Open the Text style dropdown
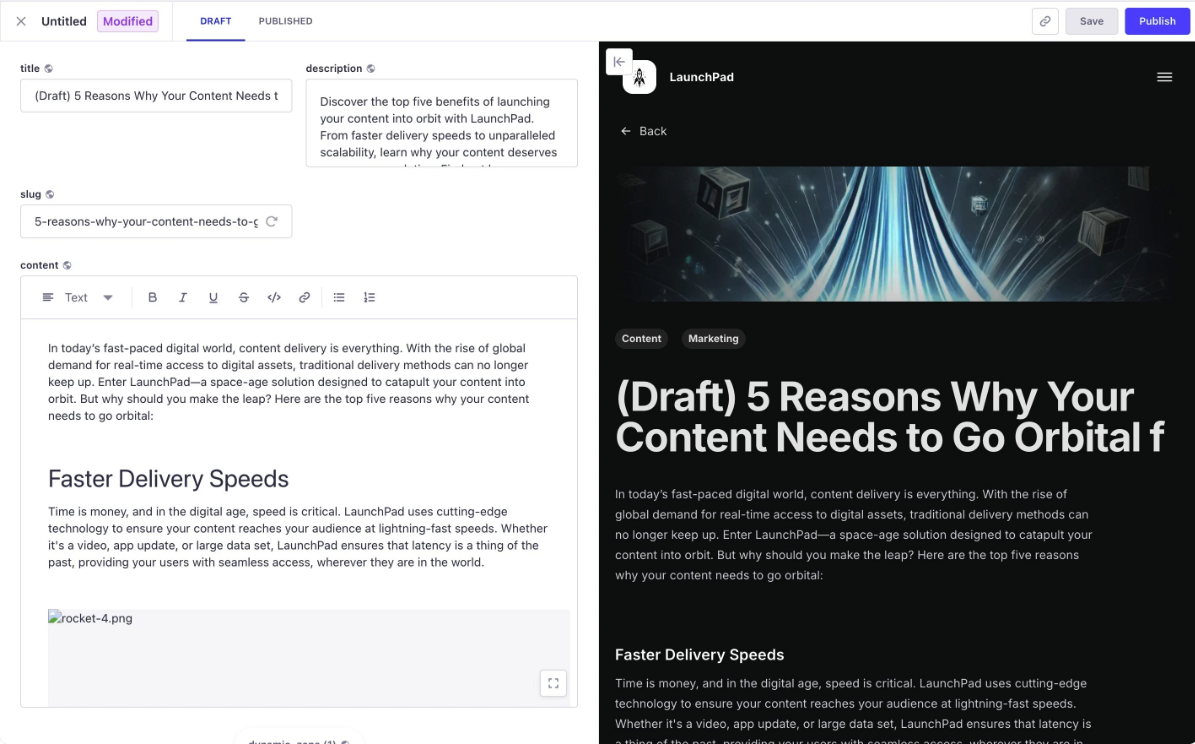 77,297
